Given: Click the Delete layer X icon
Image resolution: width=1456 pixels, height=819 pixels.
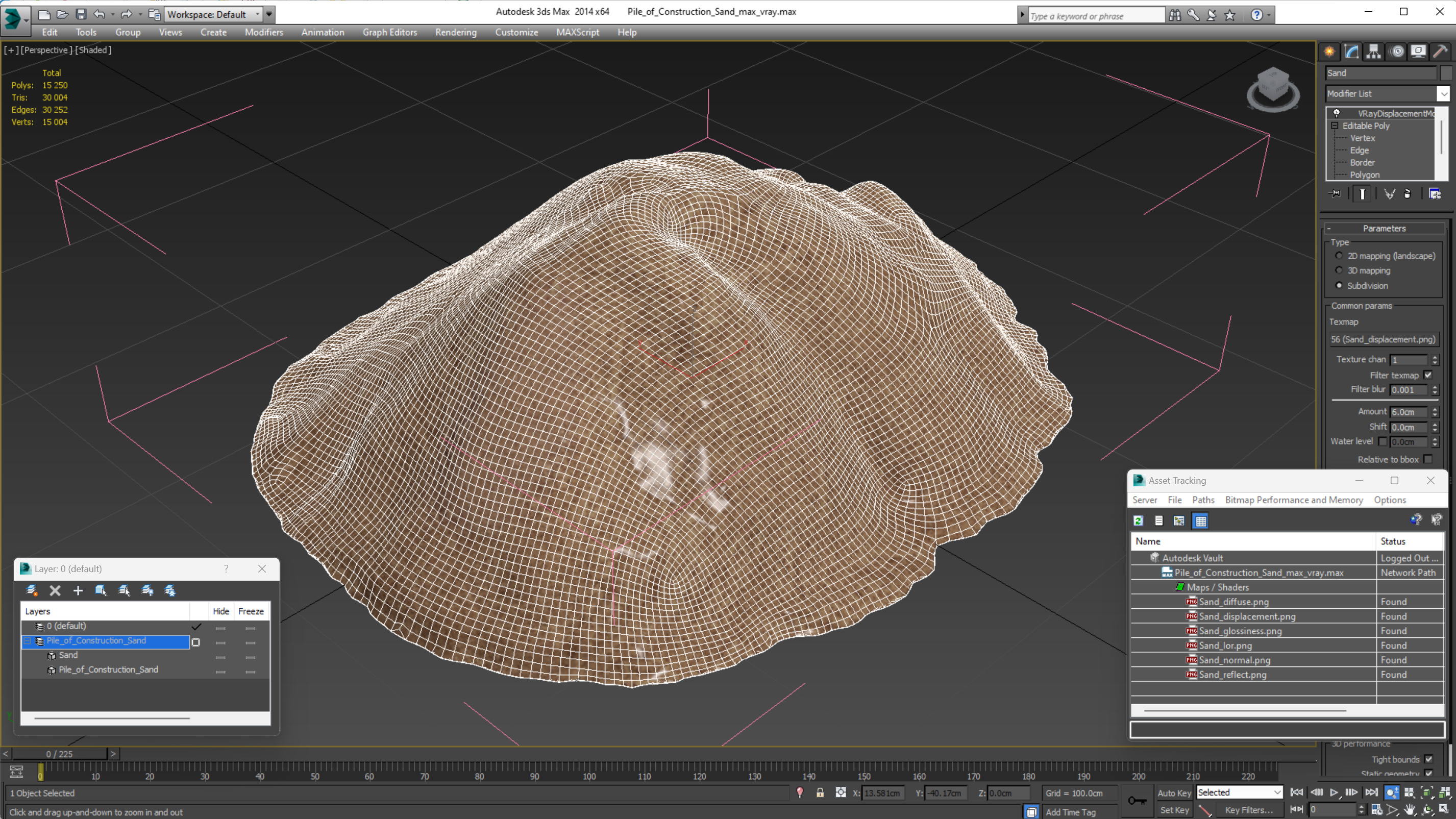Looking at the screenshot, I should point(55,591).
